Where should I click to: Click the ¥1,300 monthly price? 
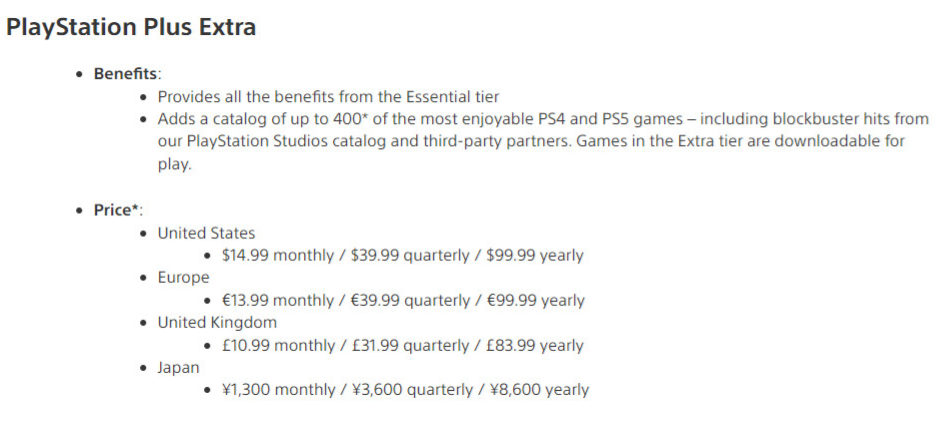pos(278,389)
